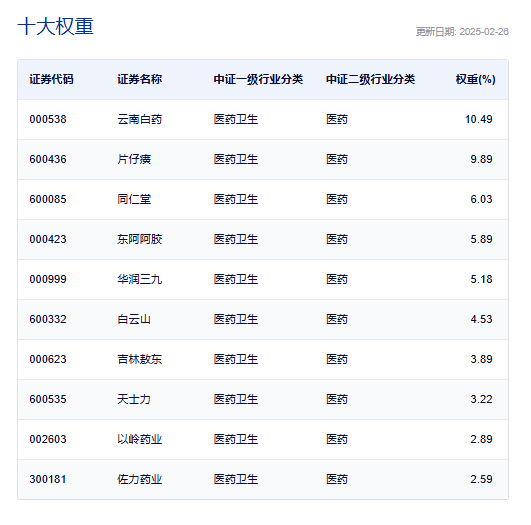531x525 pixels.
Task: Select stock name 天士力
Action: point(134,399)
